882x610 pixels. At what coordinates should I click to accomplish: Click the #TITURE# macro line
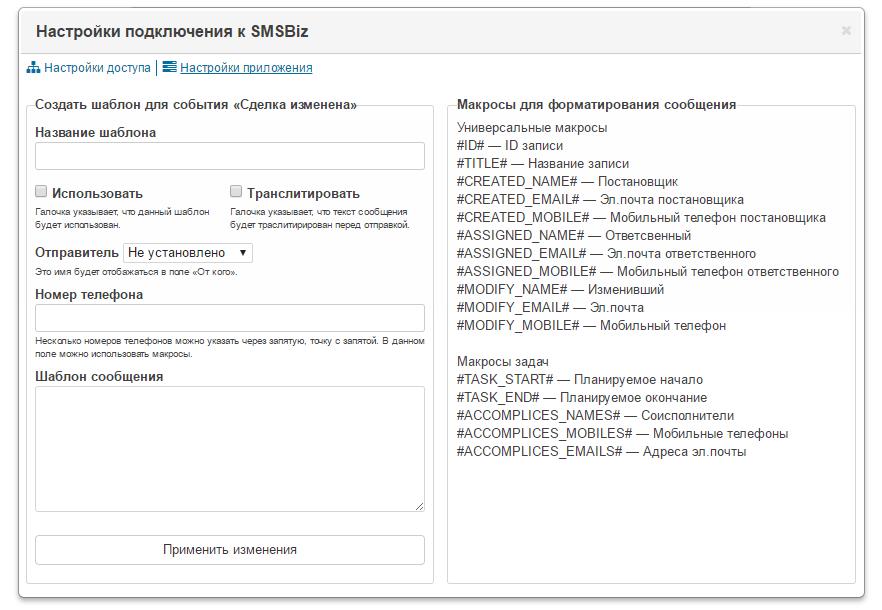pyautogui.click(x=543, y=163)
